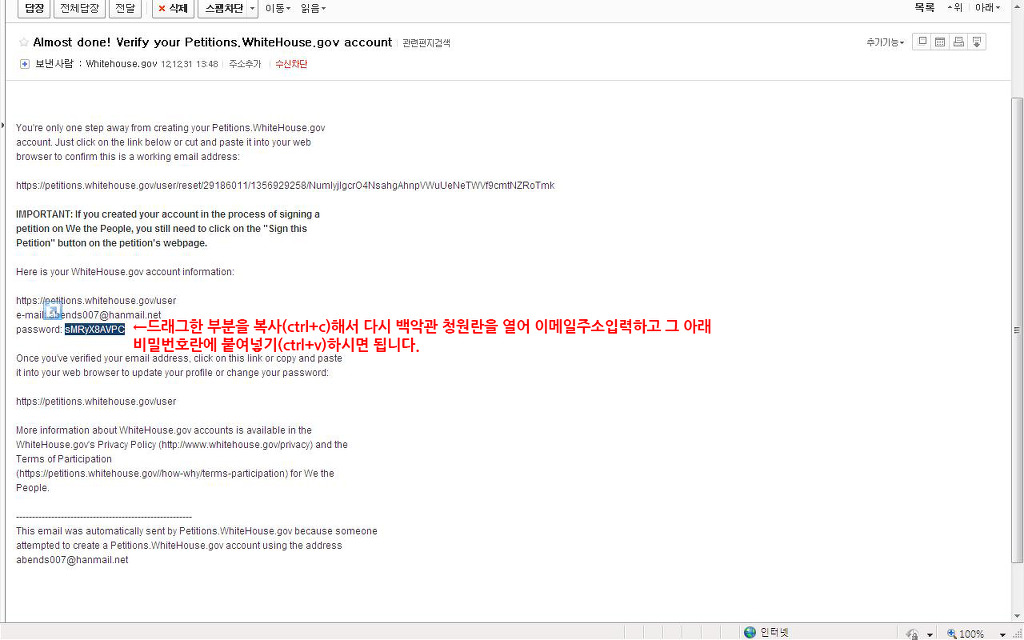Star the 'Almost done!' email
Screen dimensions: 1024x640
(24, 42)
